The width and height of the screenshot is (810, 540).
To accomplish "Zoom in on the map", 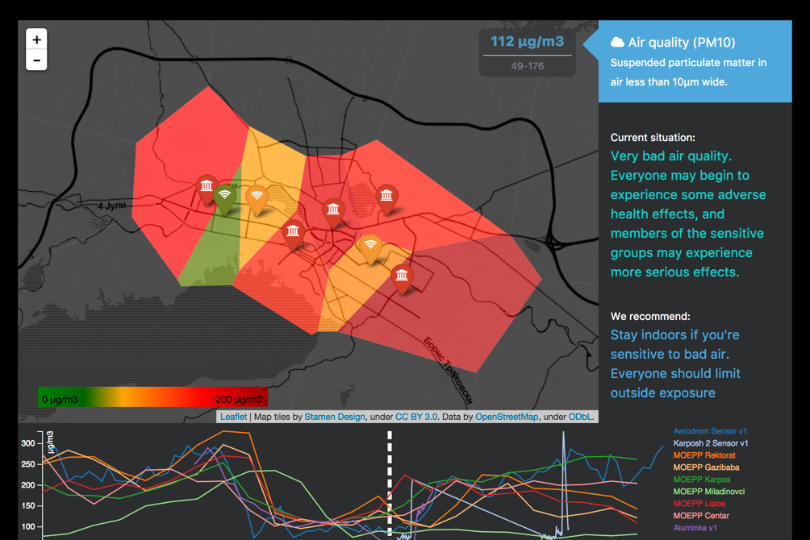I will [x=37, y=39].
